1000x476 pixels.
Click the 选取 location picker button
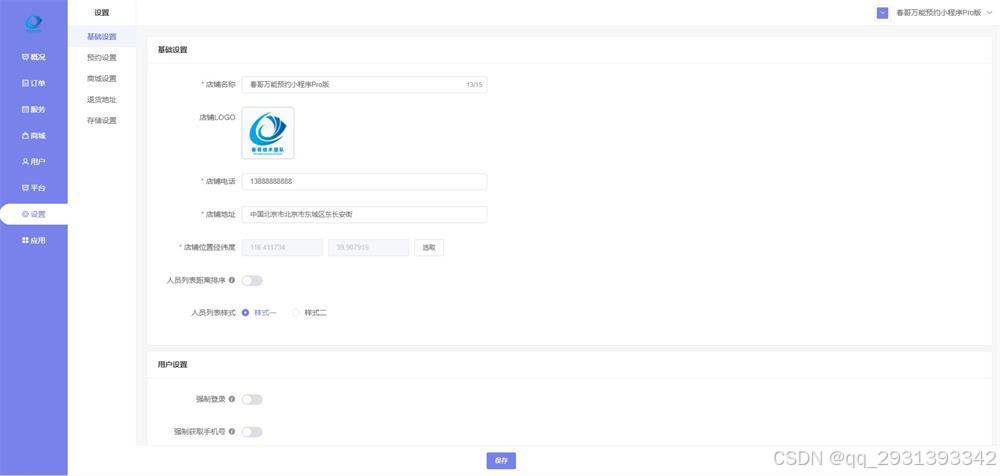[429, 247]
